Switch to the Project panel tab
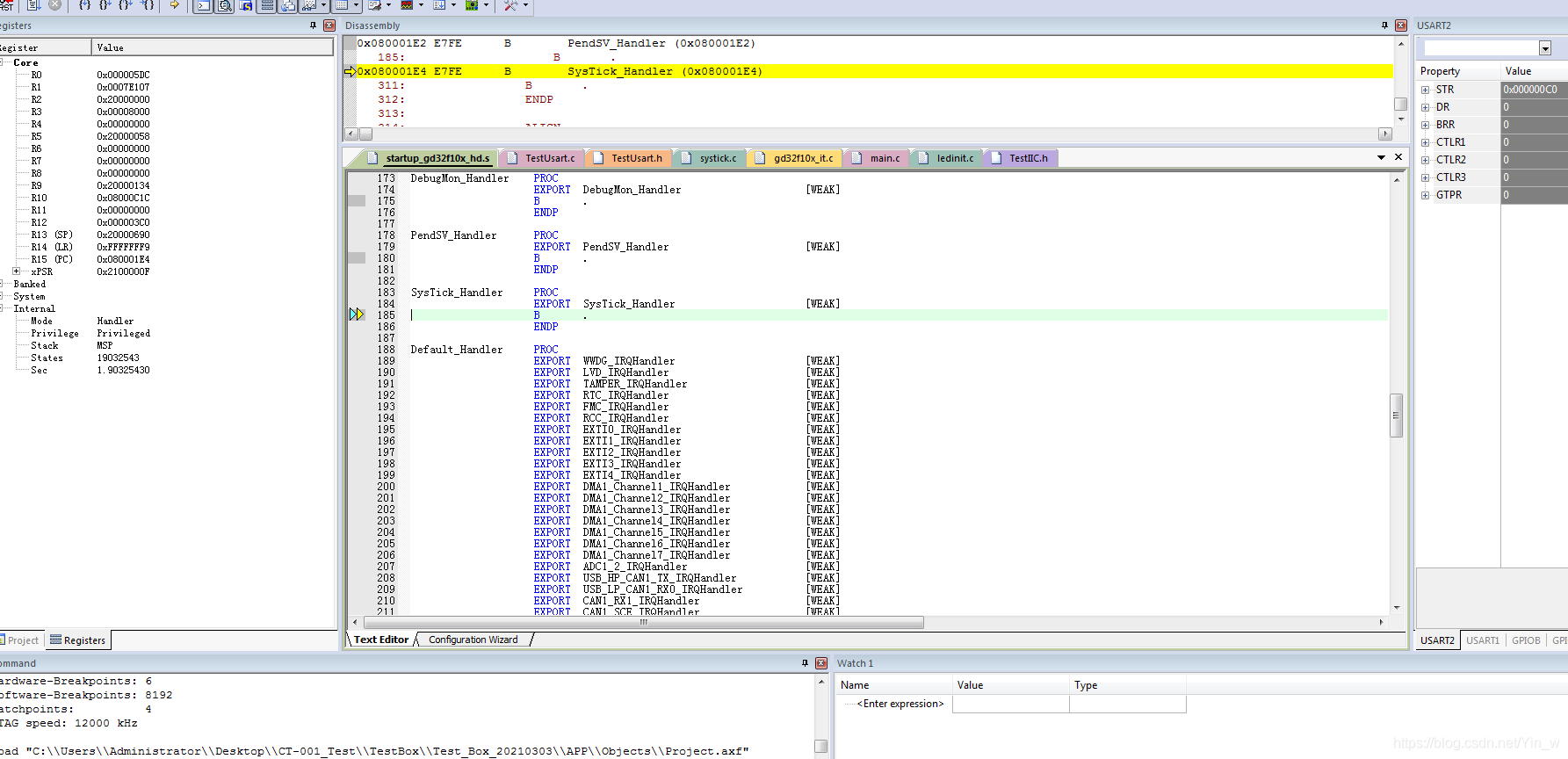 21,640
